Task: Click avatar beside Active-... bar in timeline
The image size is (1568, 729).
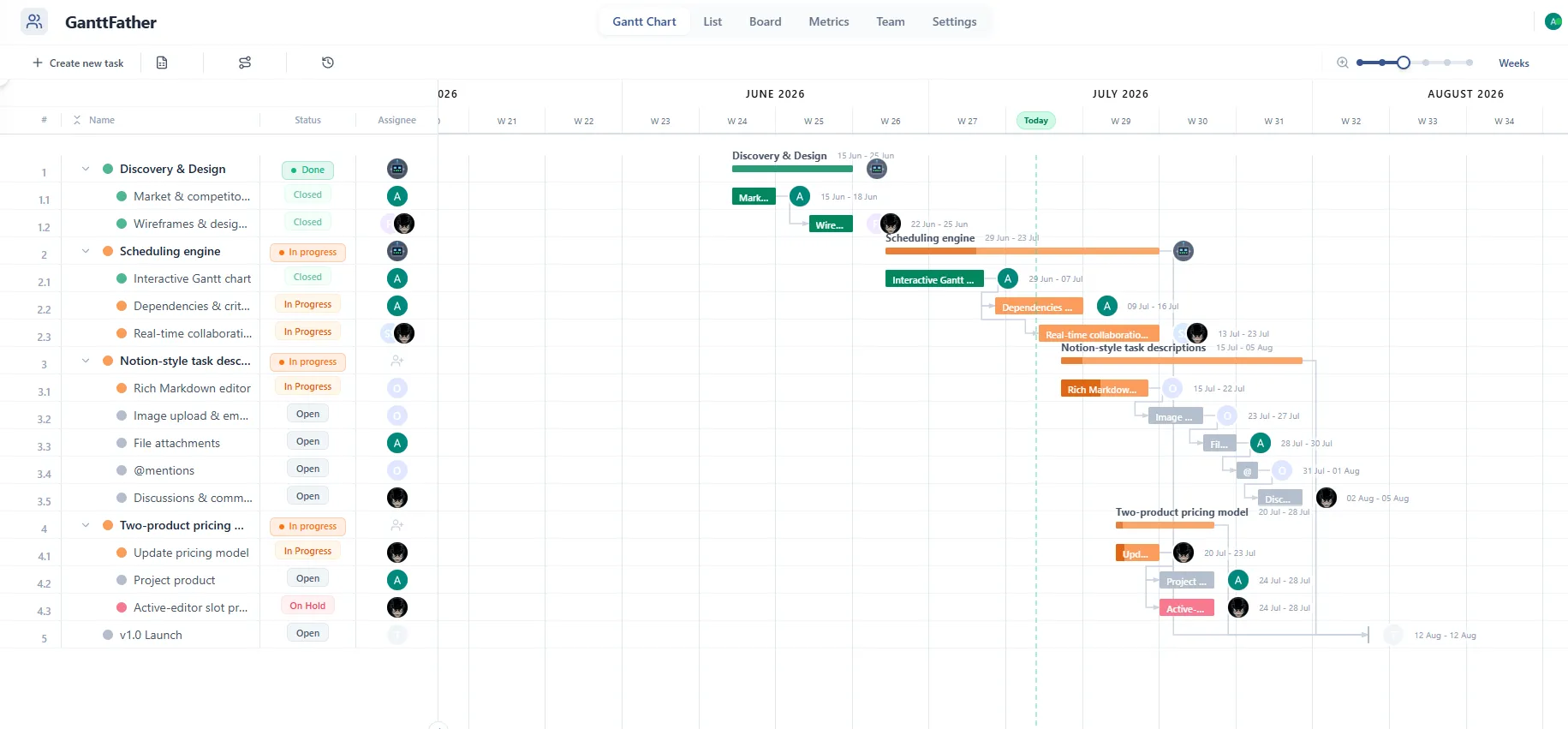Action: 1238,607
